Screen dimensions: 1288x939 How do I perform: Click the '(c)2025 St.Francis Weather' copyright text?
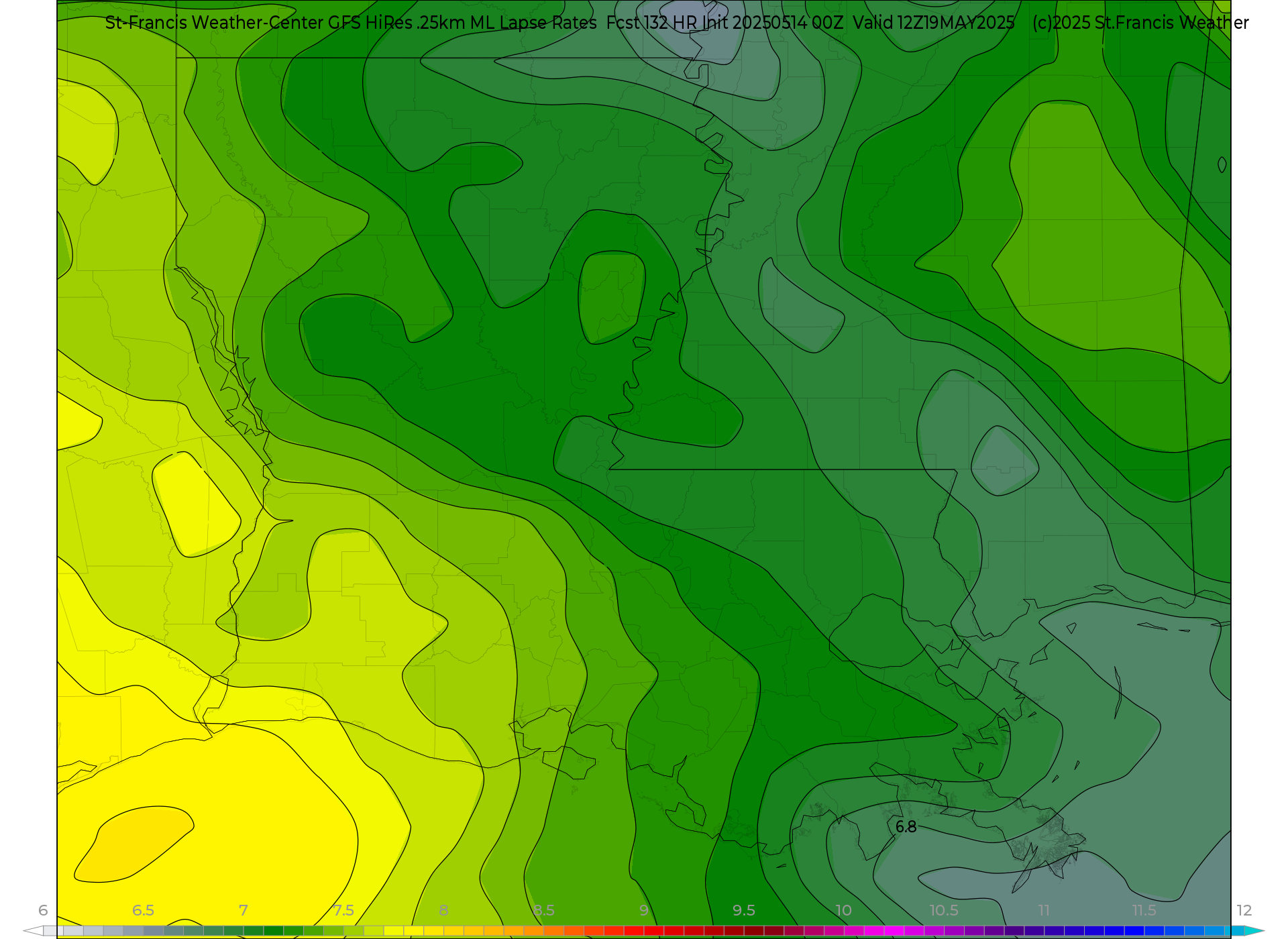(1140, 23)
